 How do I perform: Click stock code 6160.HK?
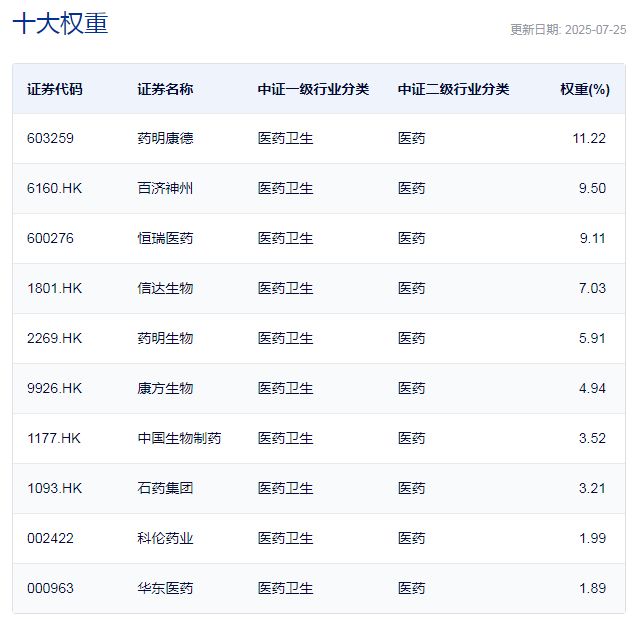[x=54, y=188]
